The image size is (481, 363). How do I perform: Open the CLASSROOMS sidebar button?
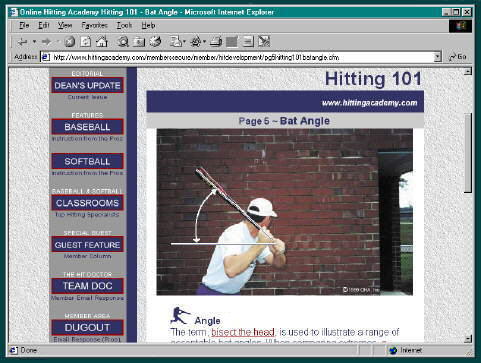coord(87,203)
